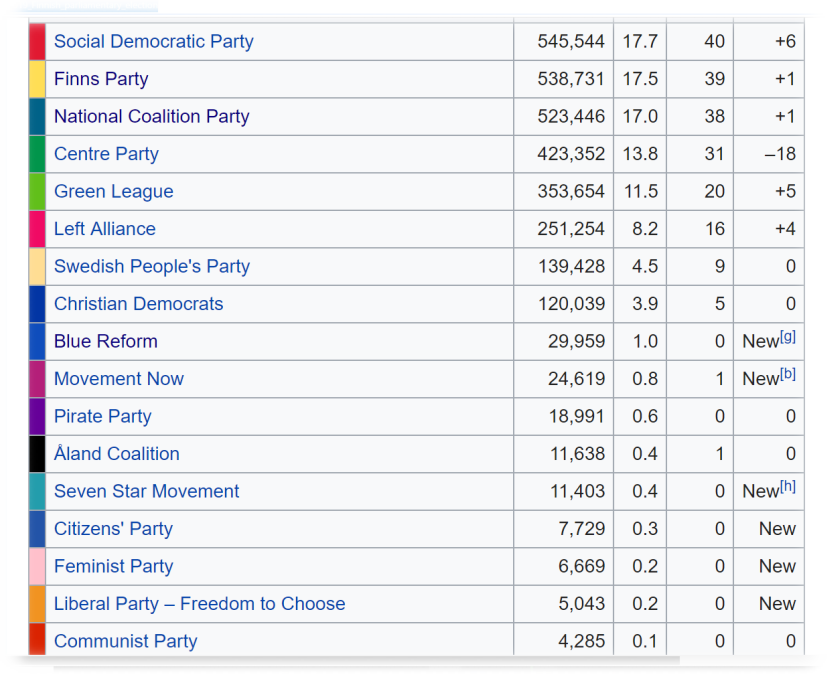The width and height of the screenshot is (830, 679).
Task: Select the vote count 11,403
Action: (x=578, y=491)
